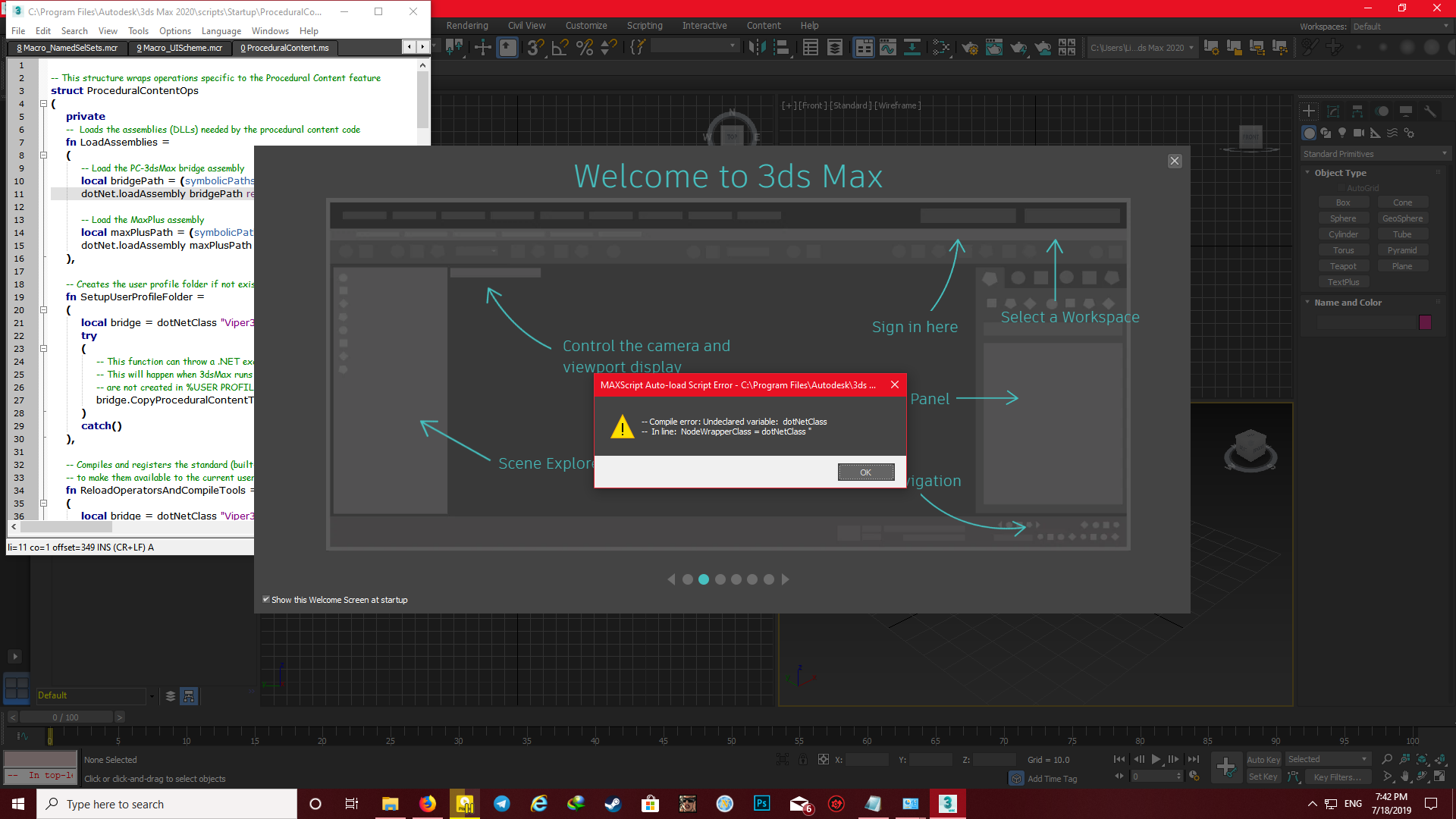
Task: Collapse the Object Type rollout
Action: [x=1307, y=173]
